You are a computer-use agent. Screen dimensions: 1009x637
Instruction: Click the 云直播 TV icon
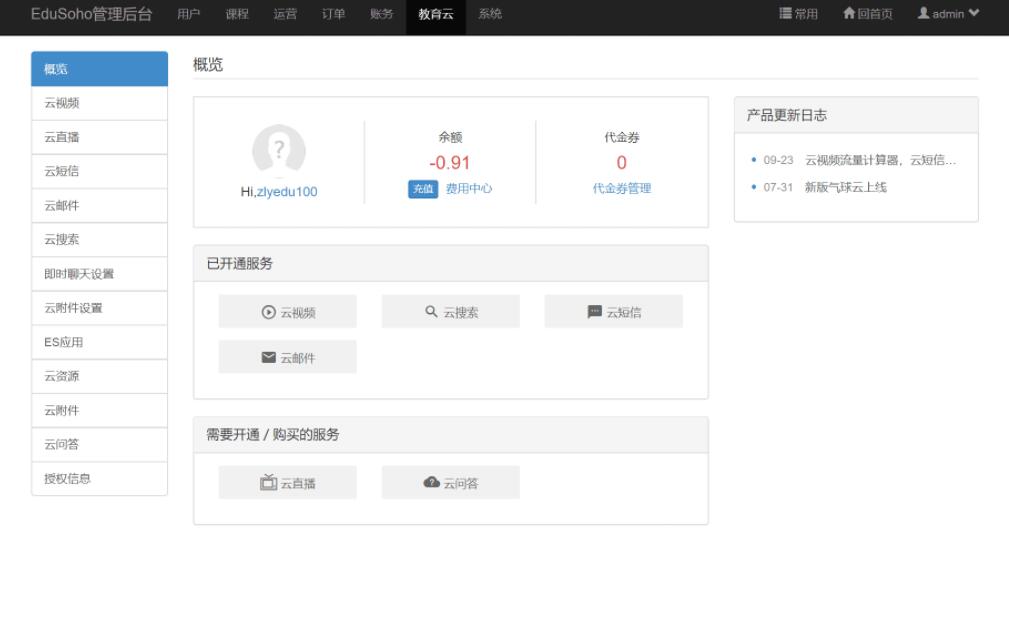coord(266,481)
